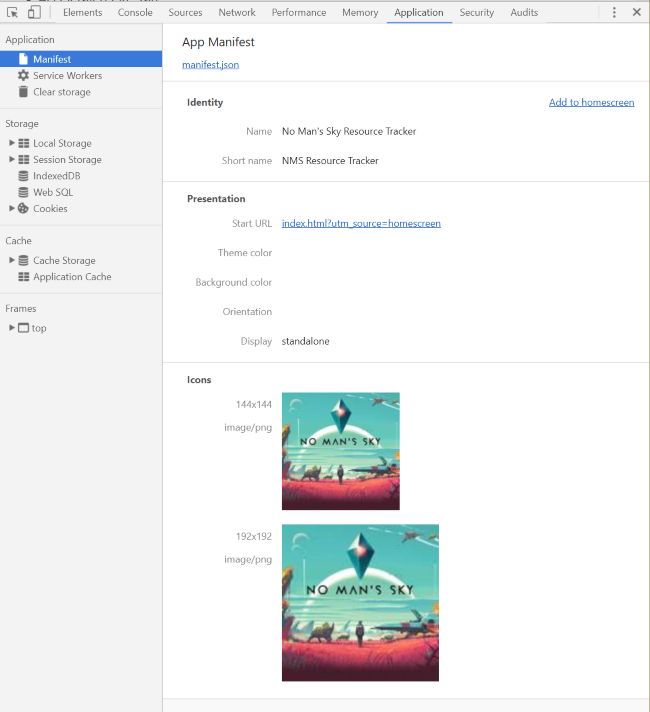Click the 144x144 size label
This screenshot has width=650, height=712.
[x=253, y=405]
